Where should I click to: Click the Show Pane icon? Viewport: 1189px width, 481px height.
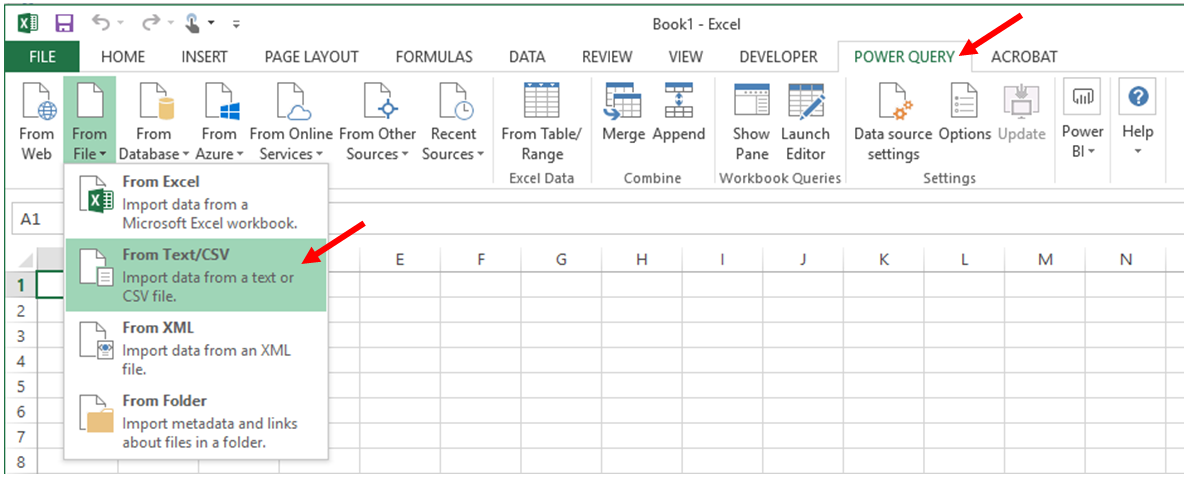tap(751, 121)
